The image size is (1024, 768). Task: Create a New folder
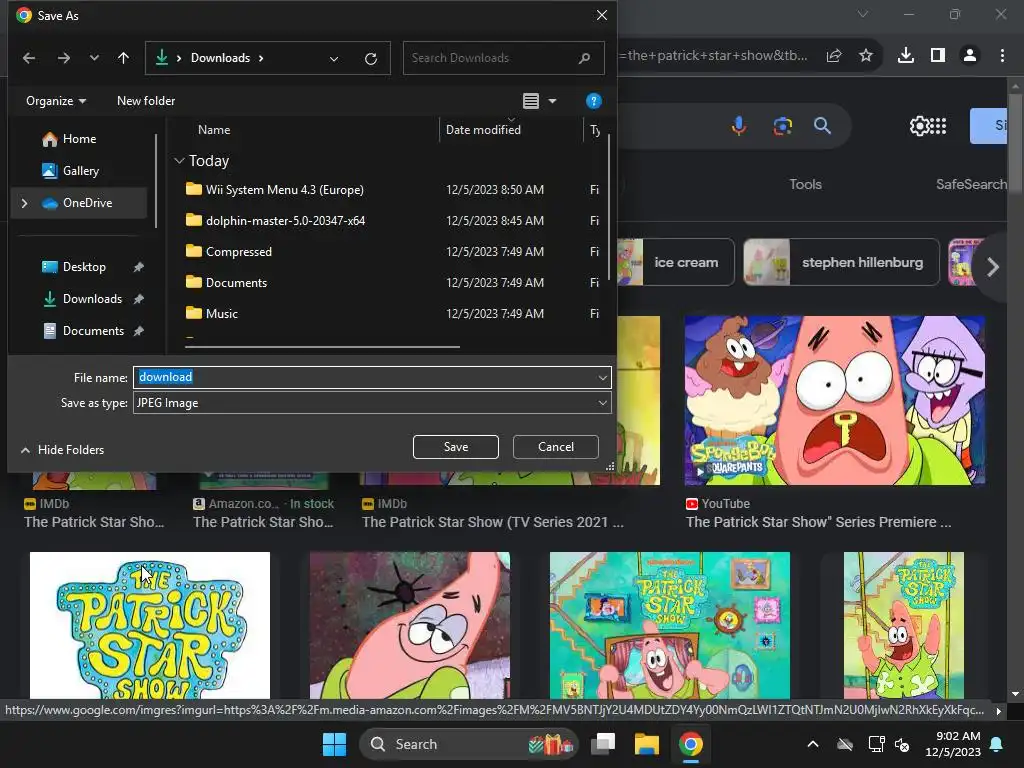tap(146, 101)
